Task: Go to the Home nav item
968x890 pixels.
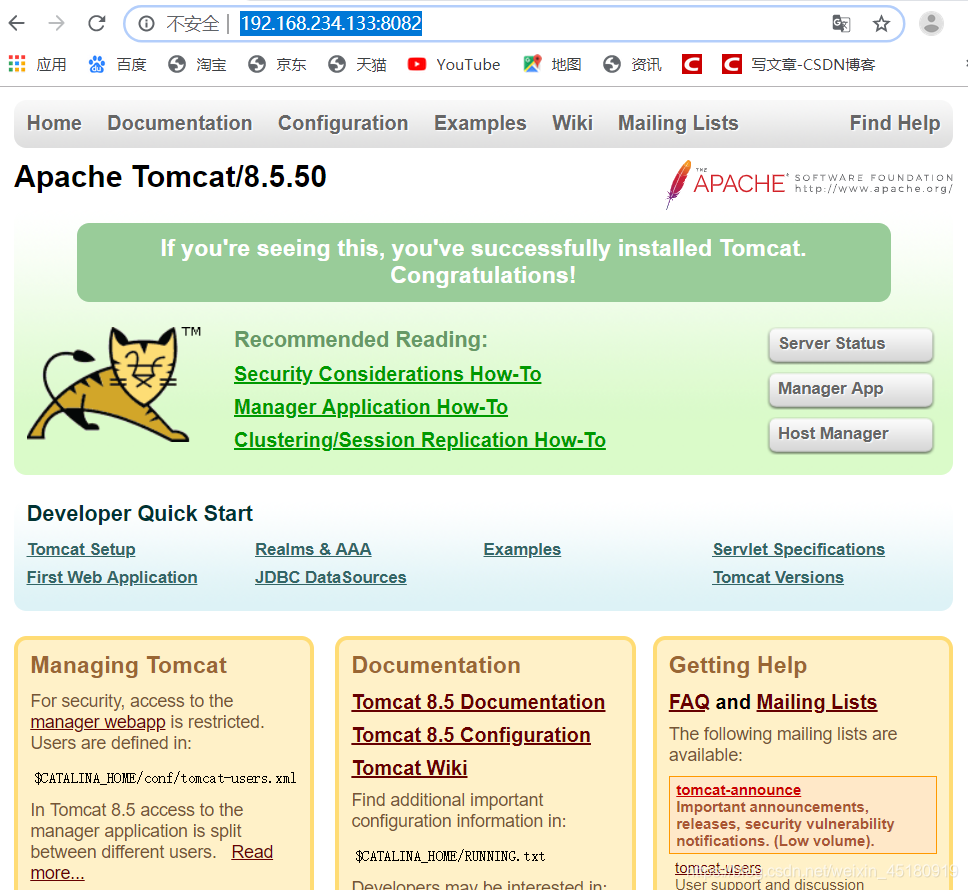Action: tap(54, 123)
